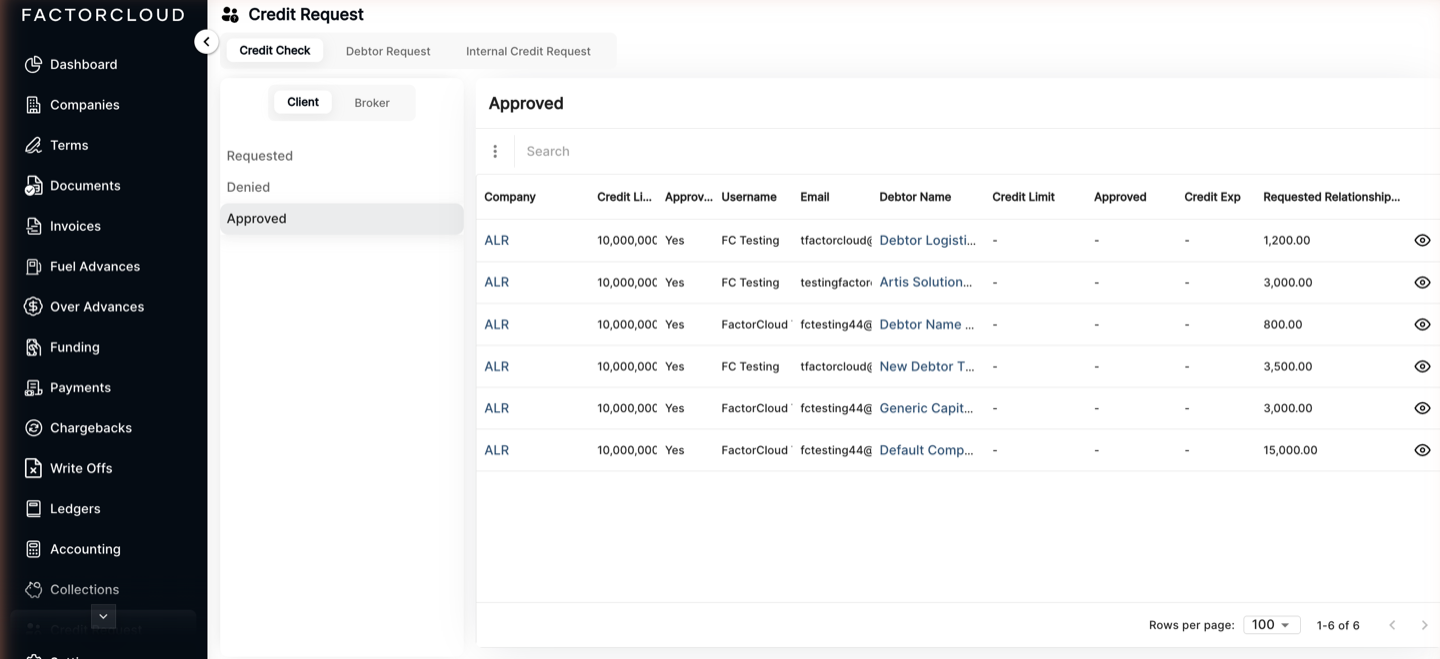The height and width of the screenshot is (659, 1440).
Task: Sort by the Company column header
Action: tap(510, 198)
